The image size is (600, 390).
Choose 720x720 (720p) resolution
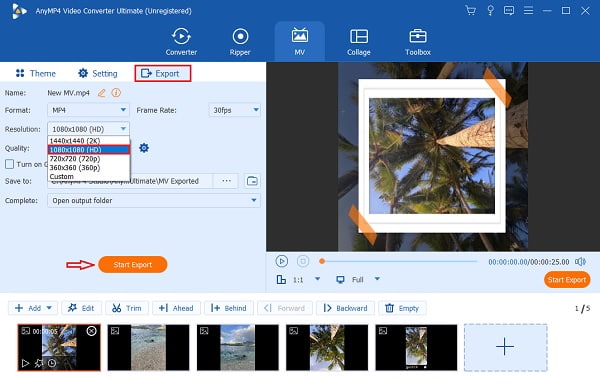(88, 158)
